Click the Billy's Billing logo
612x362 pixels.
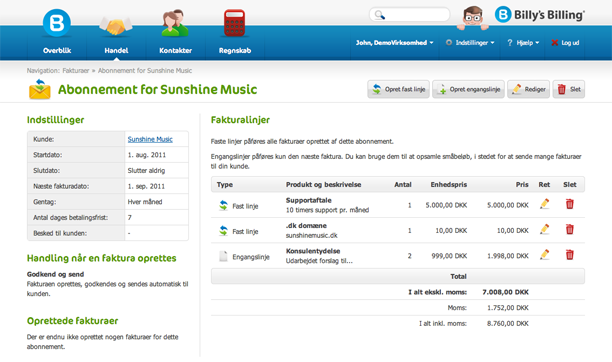click(x=540, y=15)
